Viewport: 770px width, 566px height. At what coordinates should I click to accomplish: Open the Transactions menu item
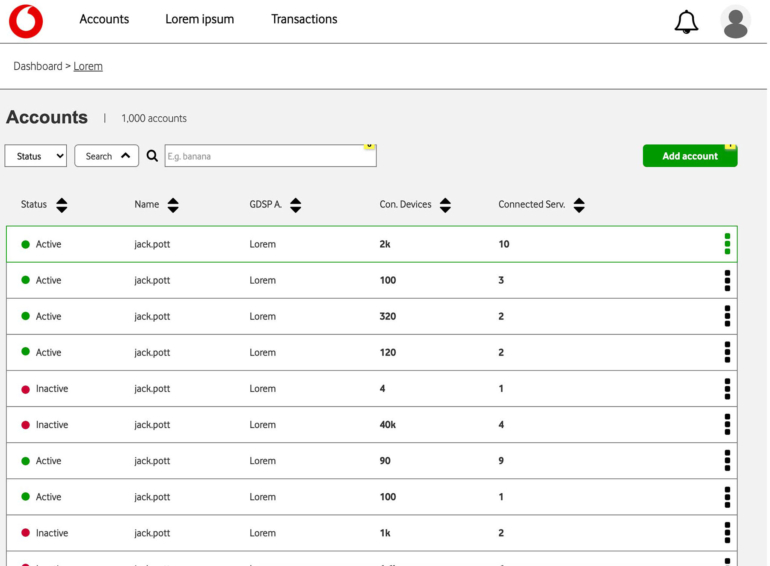304,19
